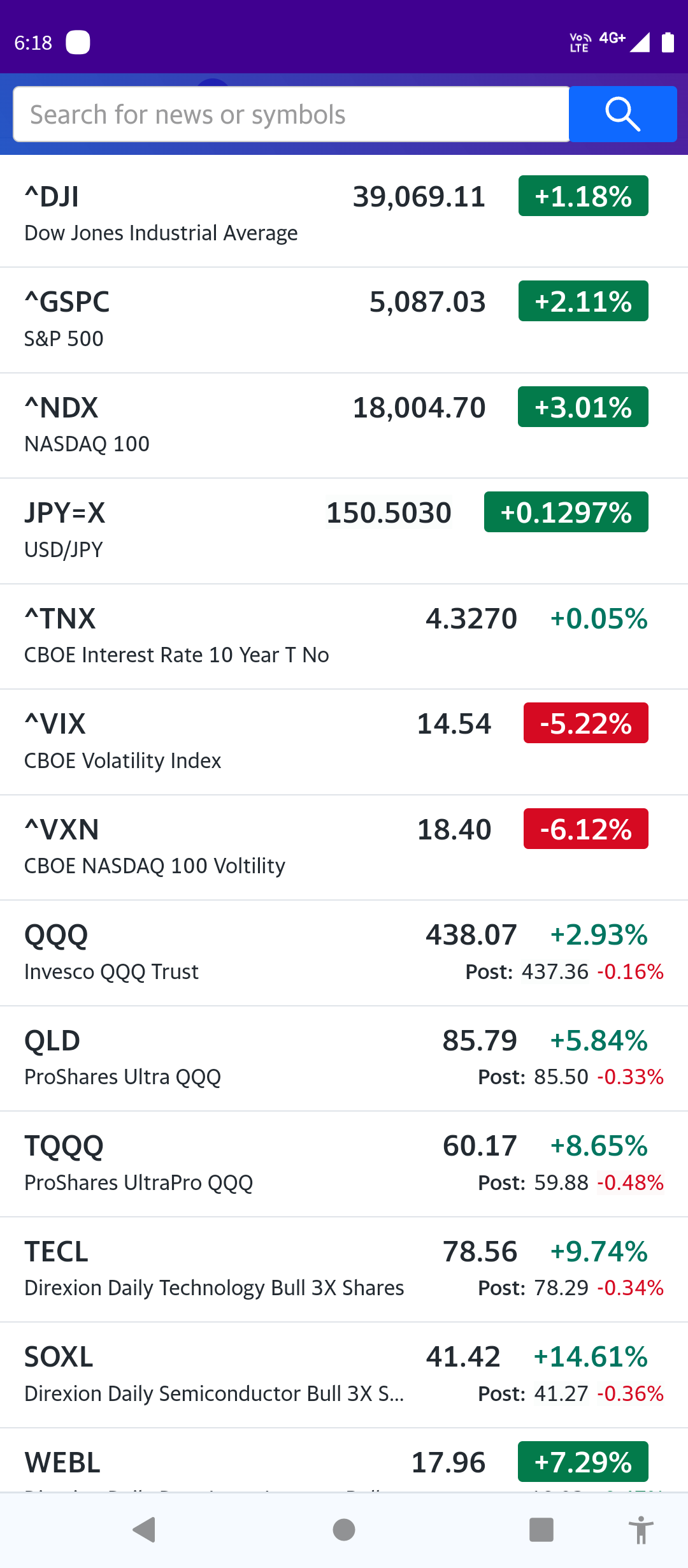Tap the accessibility shortcut icon

tap(641, 1530)
